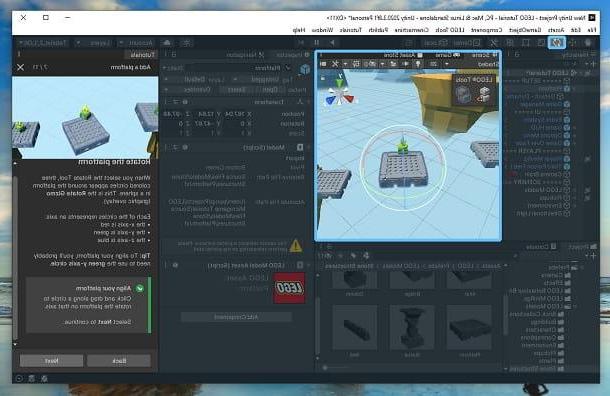Open the Transform component help icon

click(x=186, y=102)
